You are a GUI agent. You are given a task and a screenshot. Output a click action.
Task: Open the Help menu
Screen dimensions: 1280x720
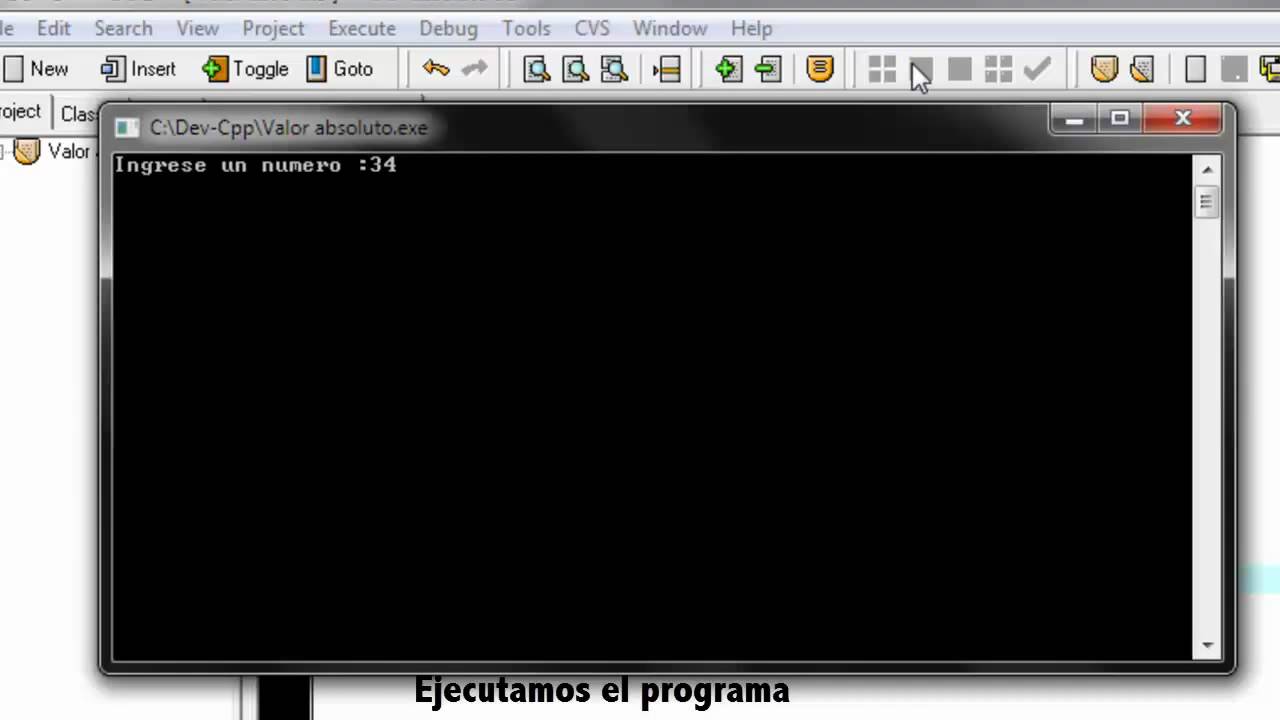[x=751, y=28]
